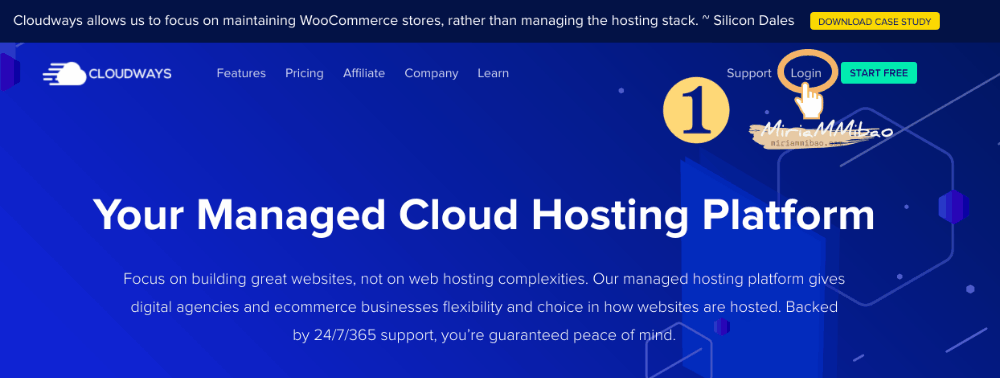
Task: Go to the Affiliate page
Action: tap(364, 73)
